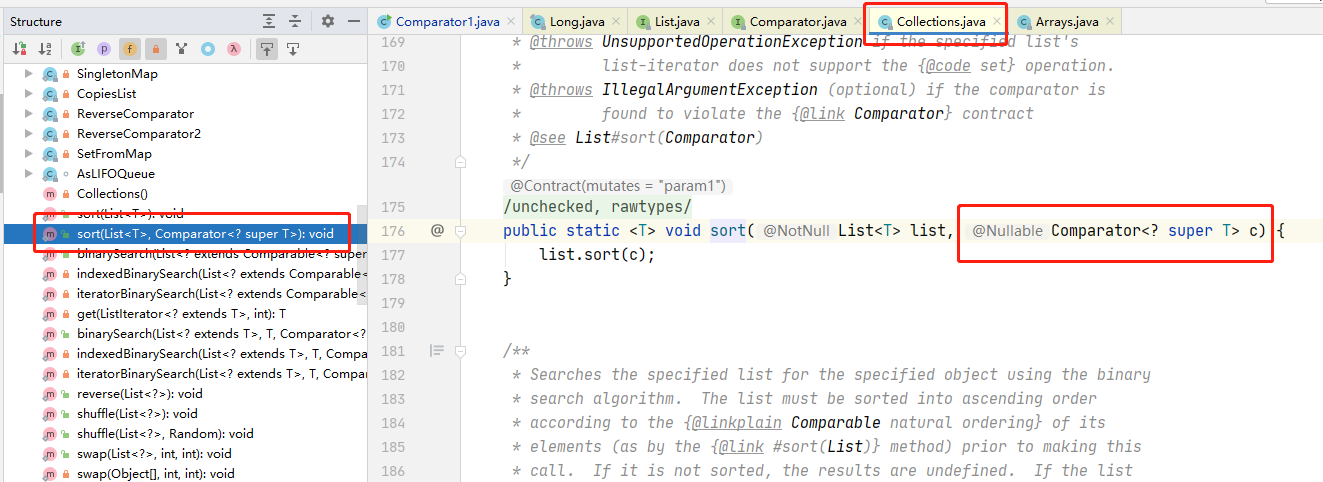The image size is (1323, 482).
Task: Collapse the sort method fold at line 176
Action: [x=461, y=231]
